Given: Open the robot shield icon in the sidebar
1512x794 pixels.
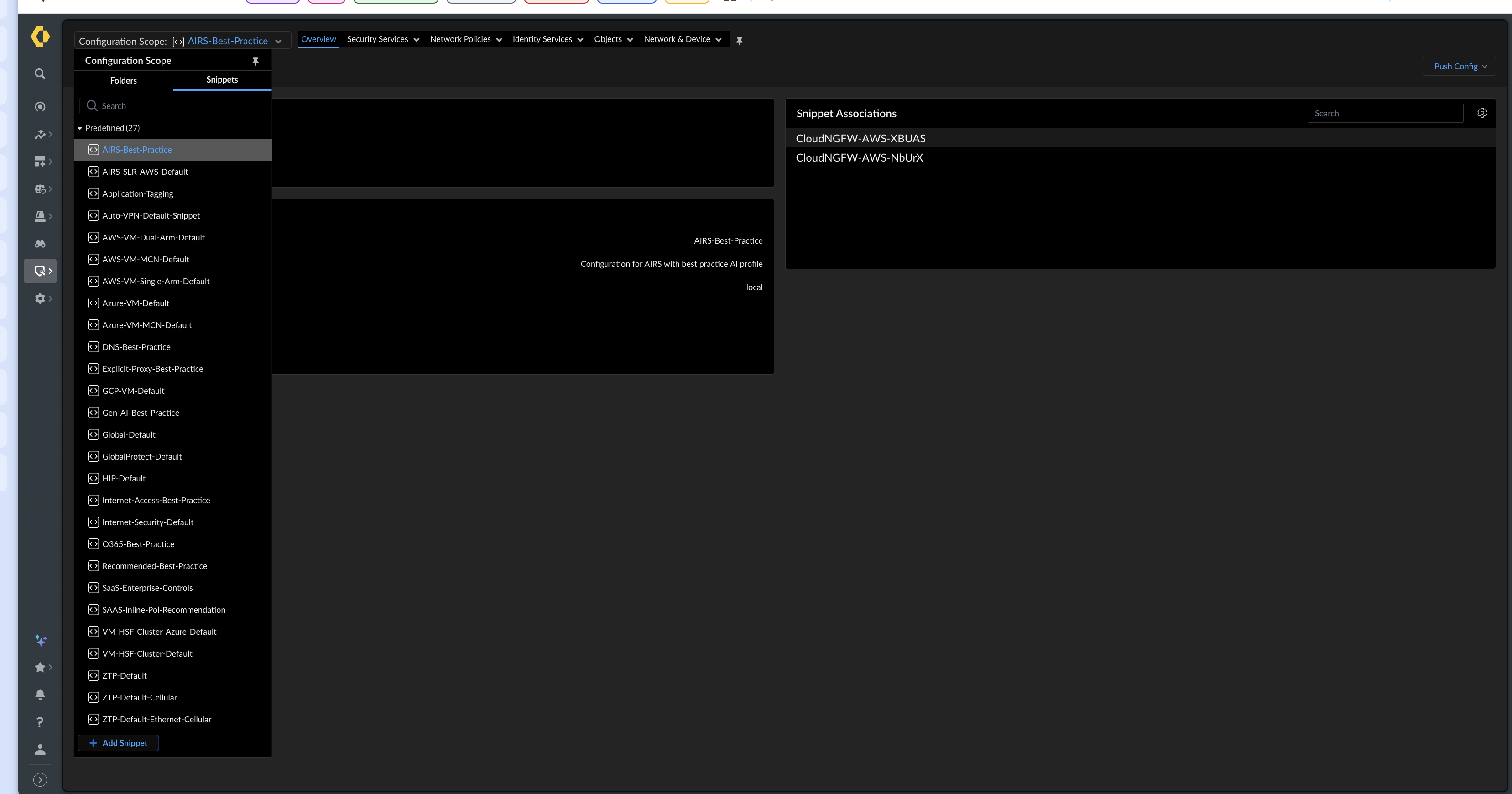Looking at the screenshot, I should point(40,189).
